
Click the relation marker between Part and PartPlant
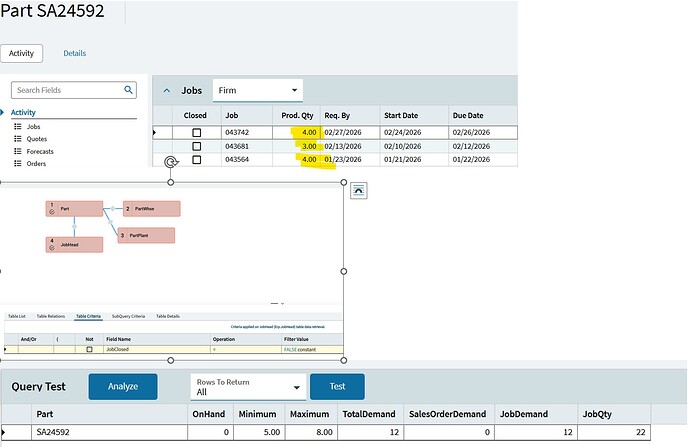coord(110,222)
